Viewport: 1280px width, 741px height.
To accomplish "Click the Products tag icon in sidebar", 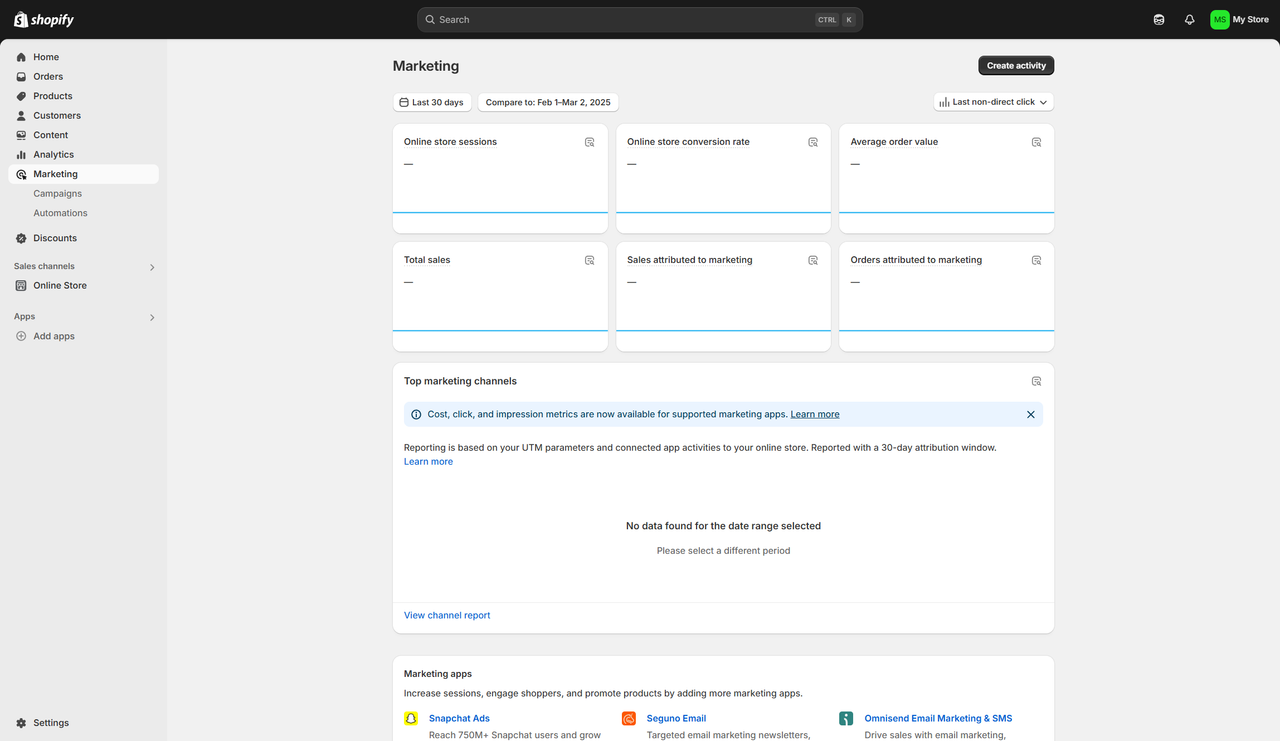I will (x=21, y=96).
